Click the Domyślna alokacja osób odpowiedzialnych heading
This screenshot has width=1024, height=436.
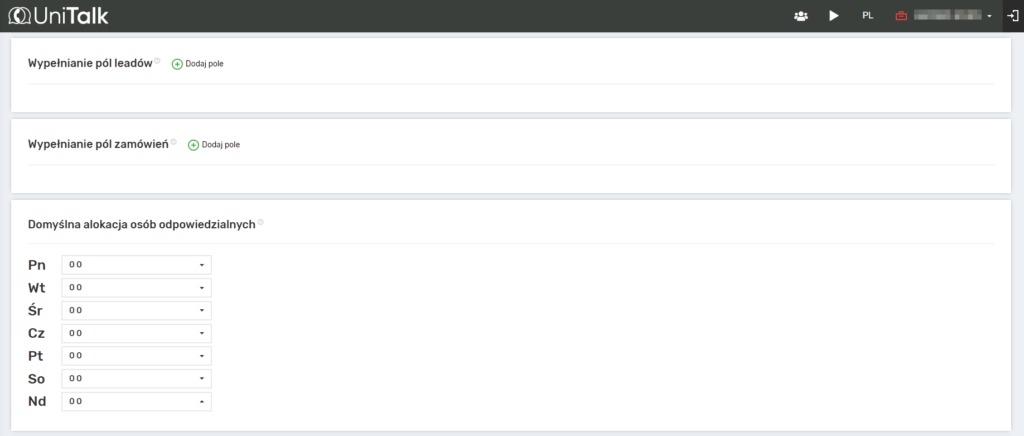[x=142, y=224]
